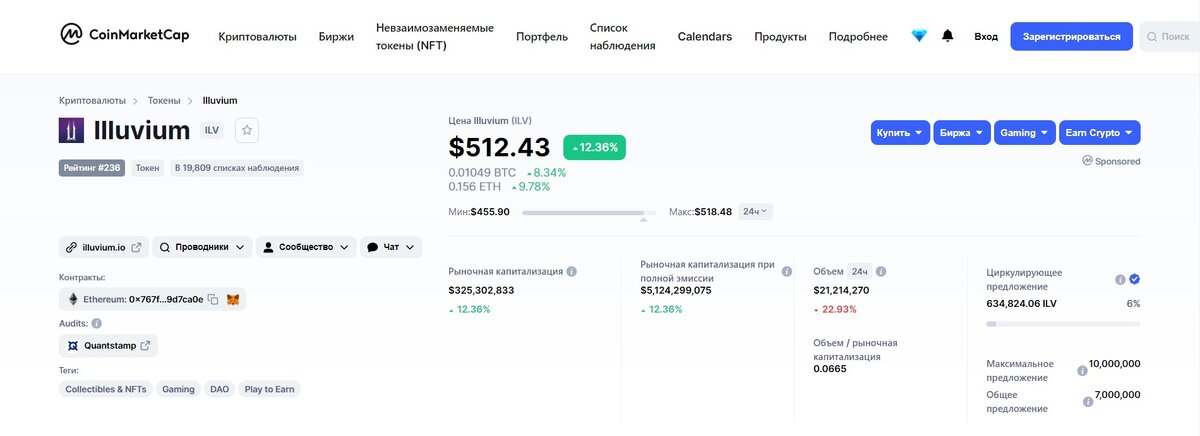This screenshot has width=1200, height=436.
Task: Click the min-max price range bar
Action: coord(588,212)
